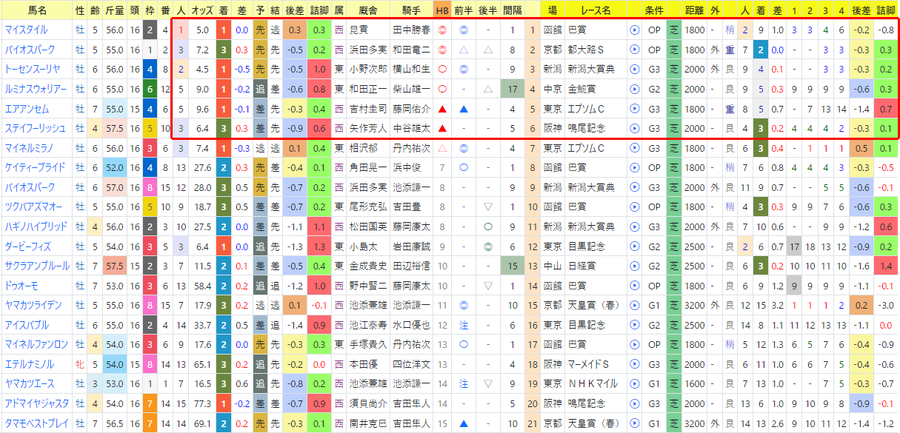Open horse link サクラアンプルール
900x433 pixels.
pyautogui.click(x=37, y=266)
